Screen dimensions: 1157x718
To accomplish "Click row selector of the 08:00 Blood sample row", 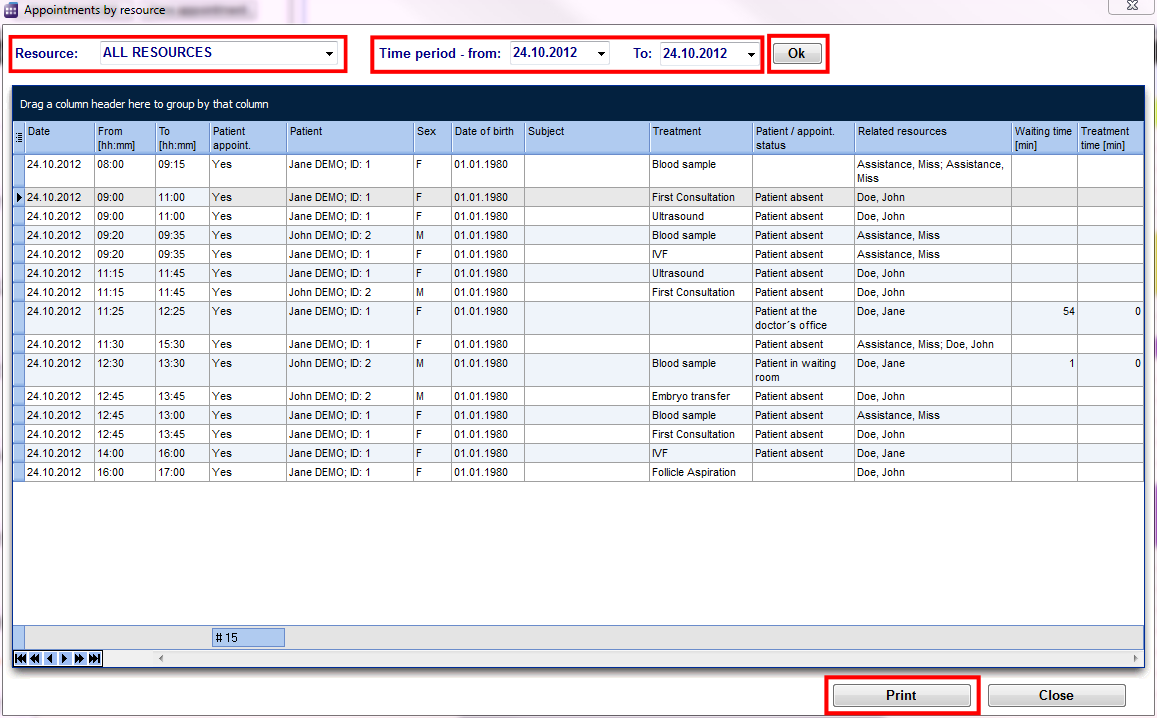I will [x=18, y=171].
